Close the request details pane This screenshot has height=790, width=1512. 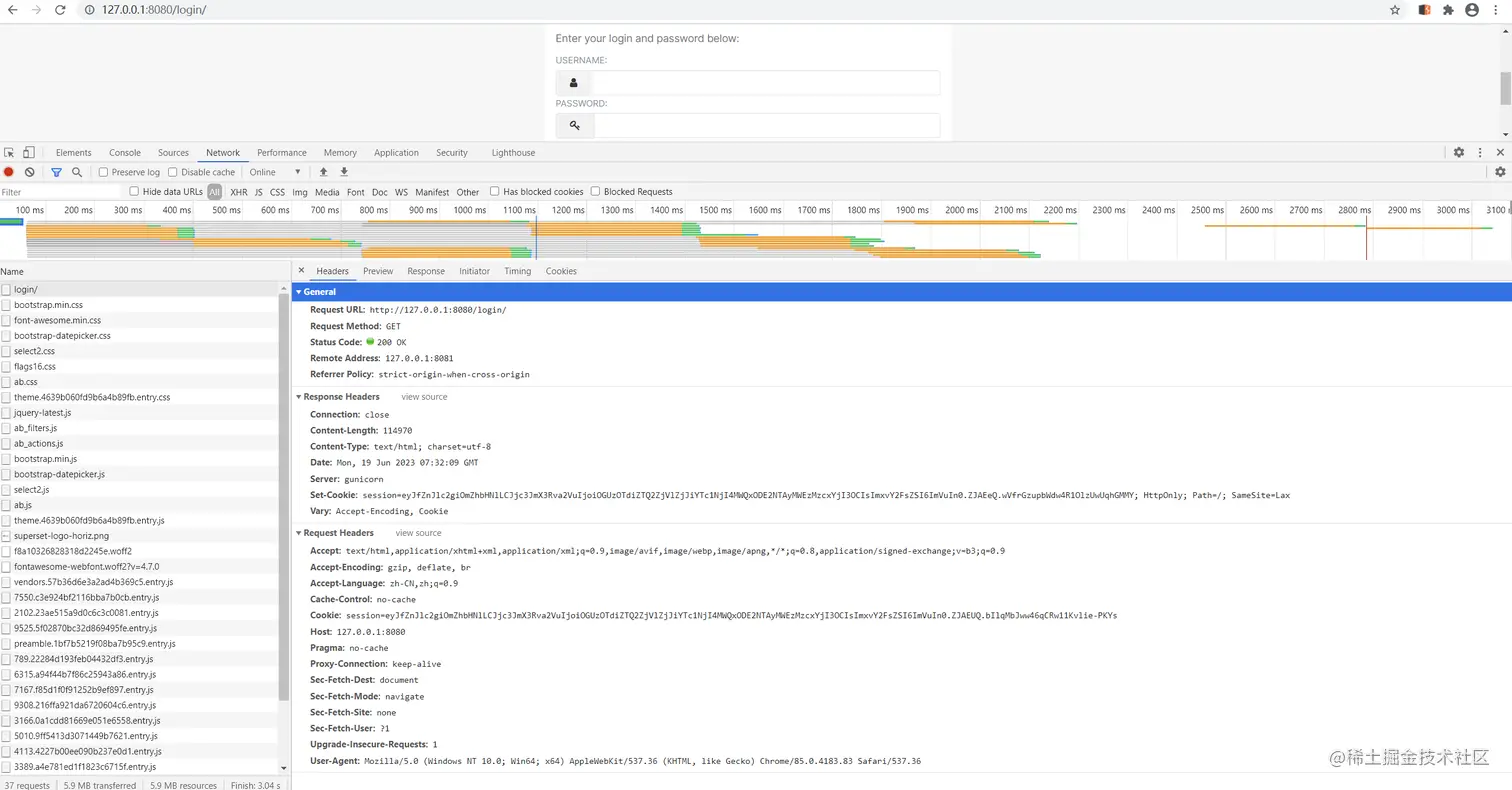coord(301,271)
